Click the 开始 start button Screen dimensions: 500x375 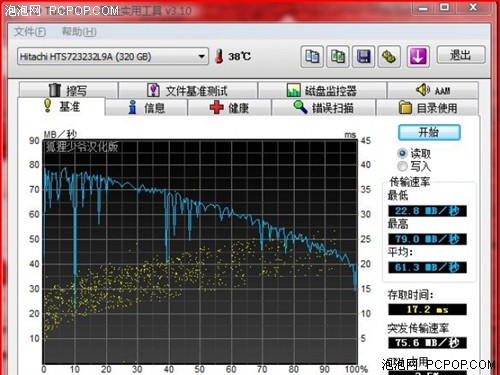[x=429, y=132]
